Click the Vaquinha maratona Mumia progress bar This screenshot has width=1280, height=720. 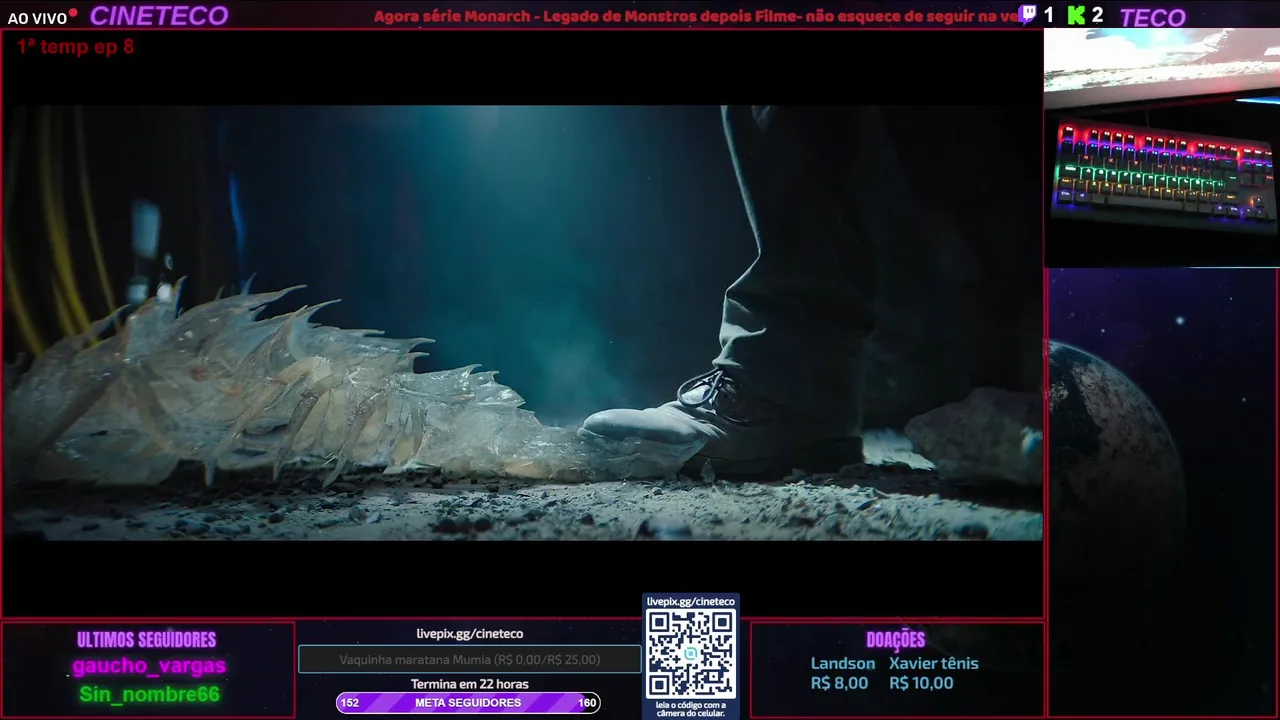point(470,659)
